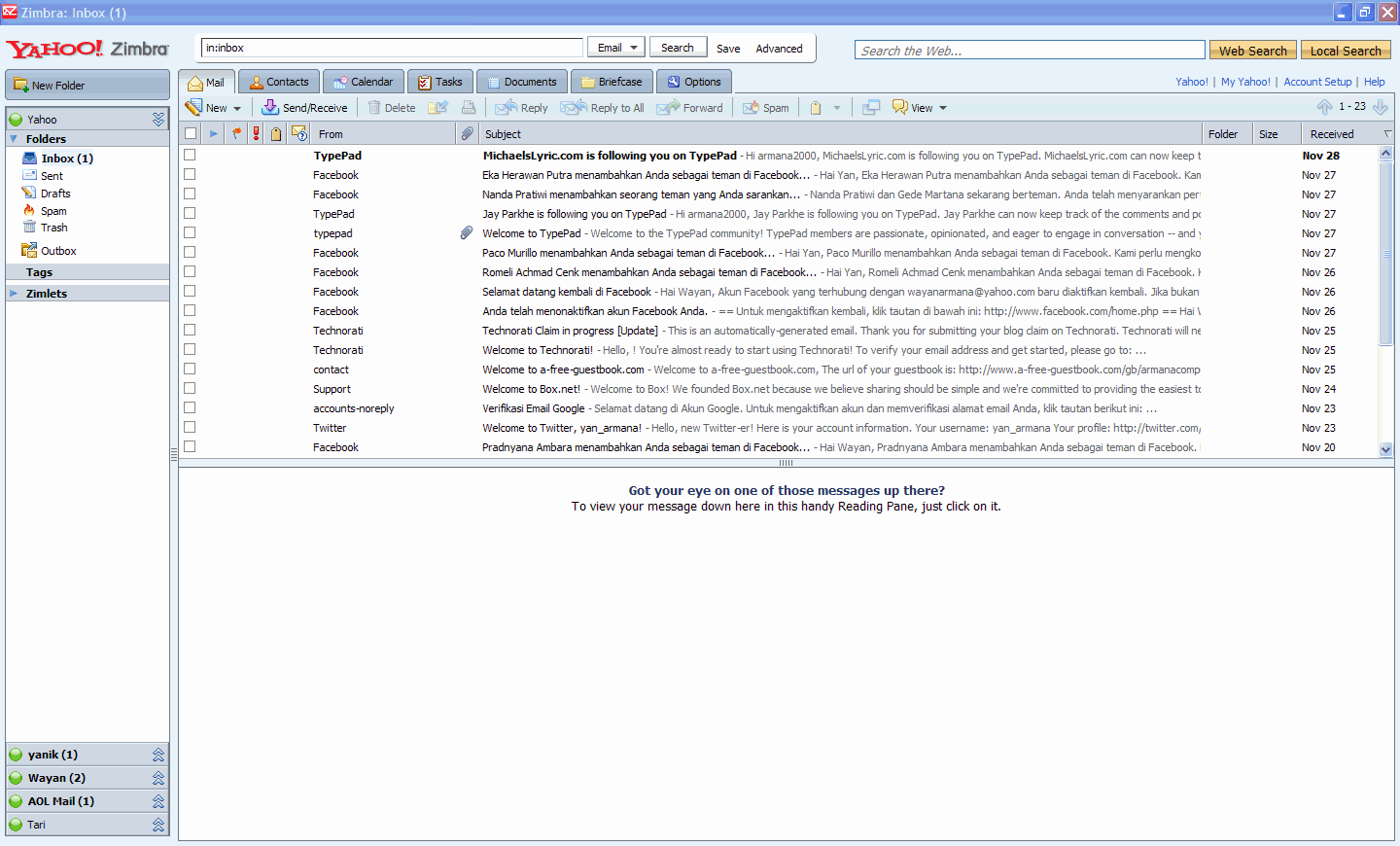Expand the Tari account panel
Screen dimensions: 1400x846
[158, 825]
